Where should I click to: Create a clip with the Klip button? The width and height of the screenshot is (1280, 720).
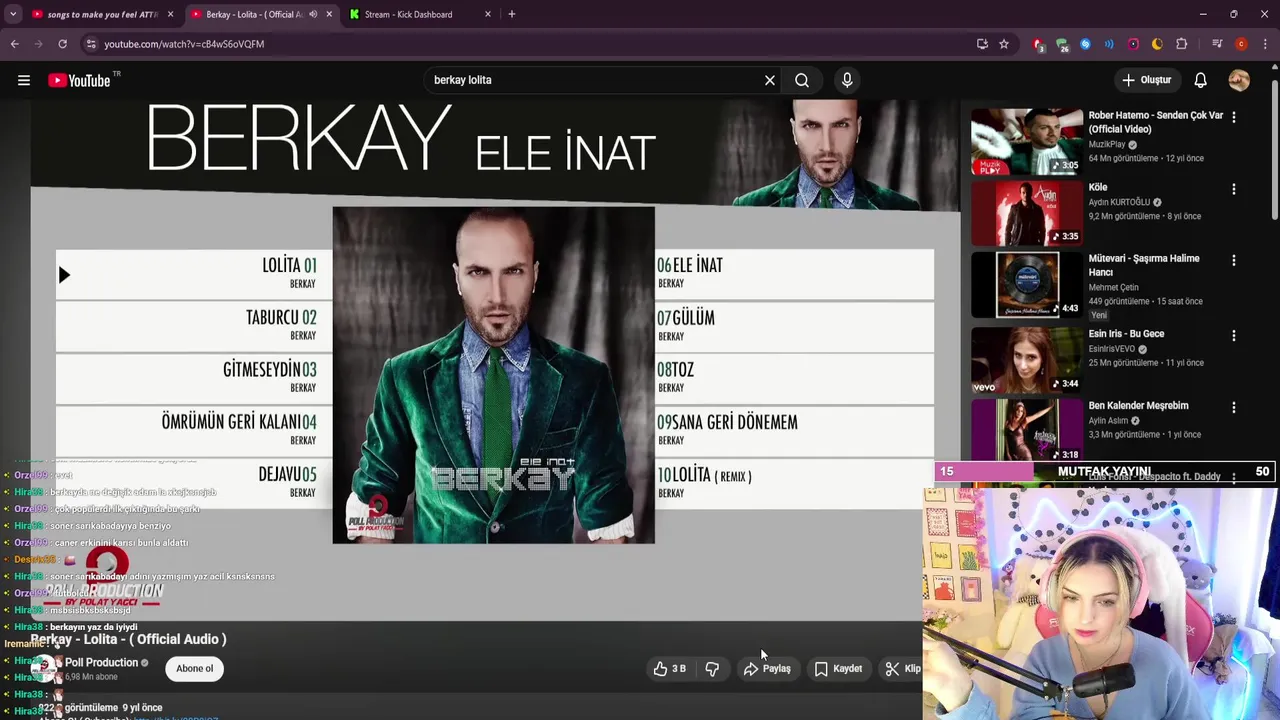(902, 669)
